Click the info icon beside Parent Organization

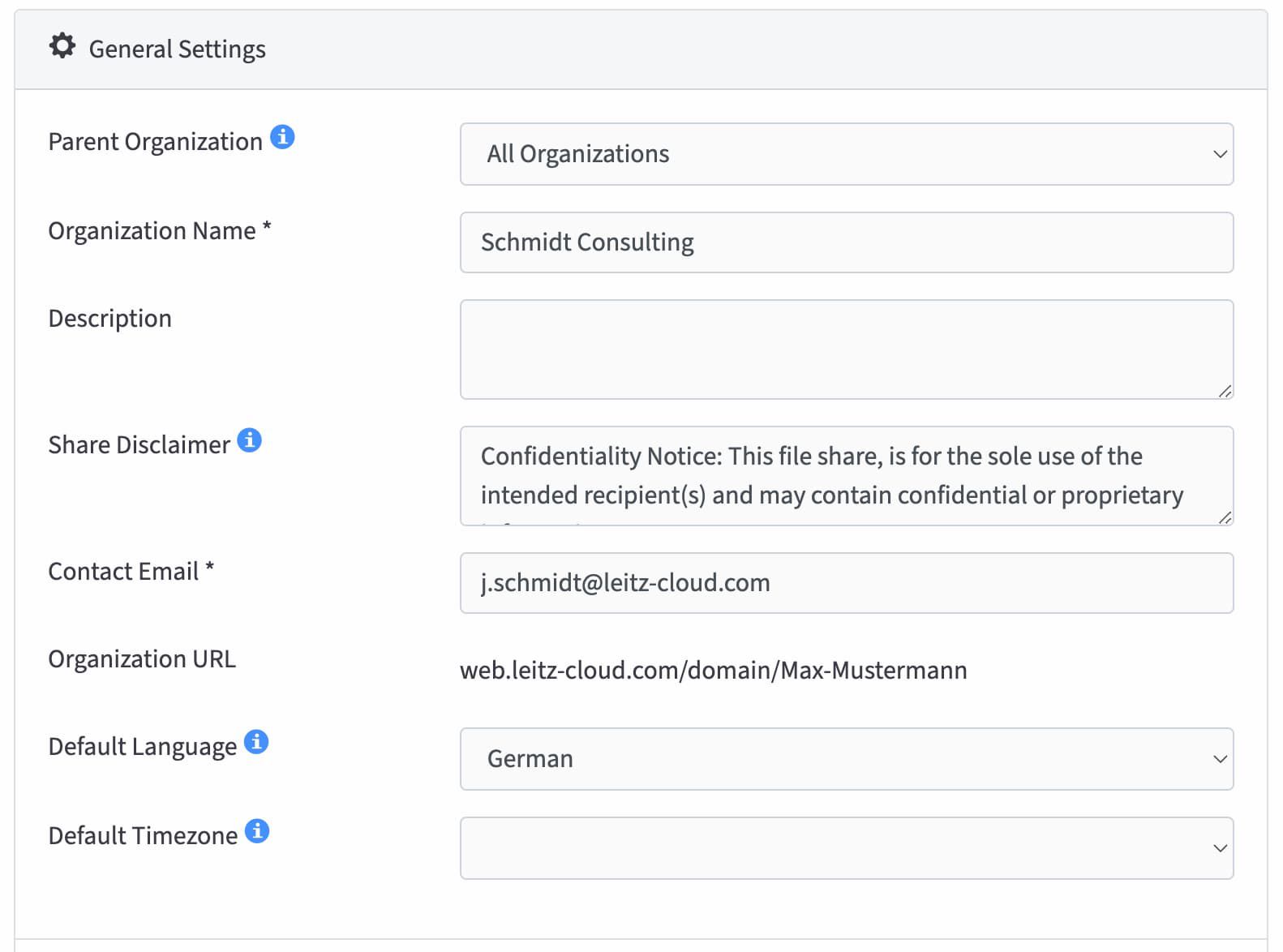click(x=282, y=137)
